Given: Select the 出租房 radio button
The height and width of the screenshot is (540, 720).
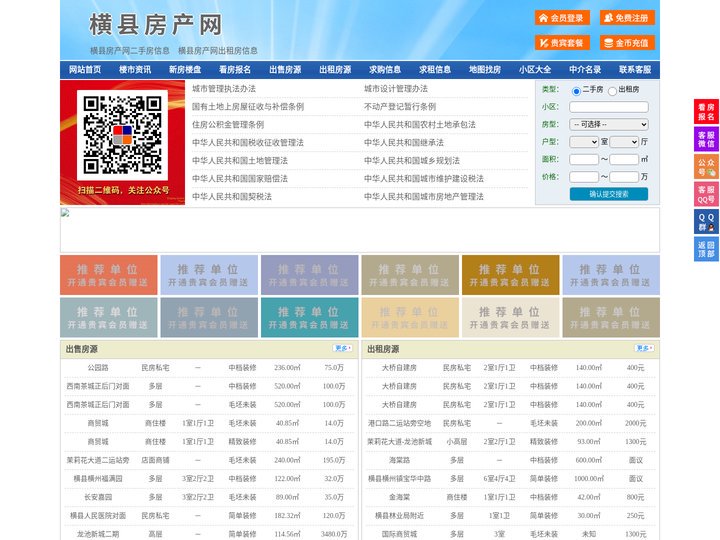Looking at the screenshot, I should [x=612, y=91].
